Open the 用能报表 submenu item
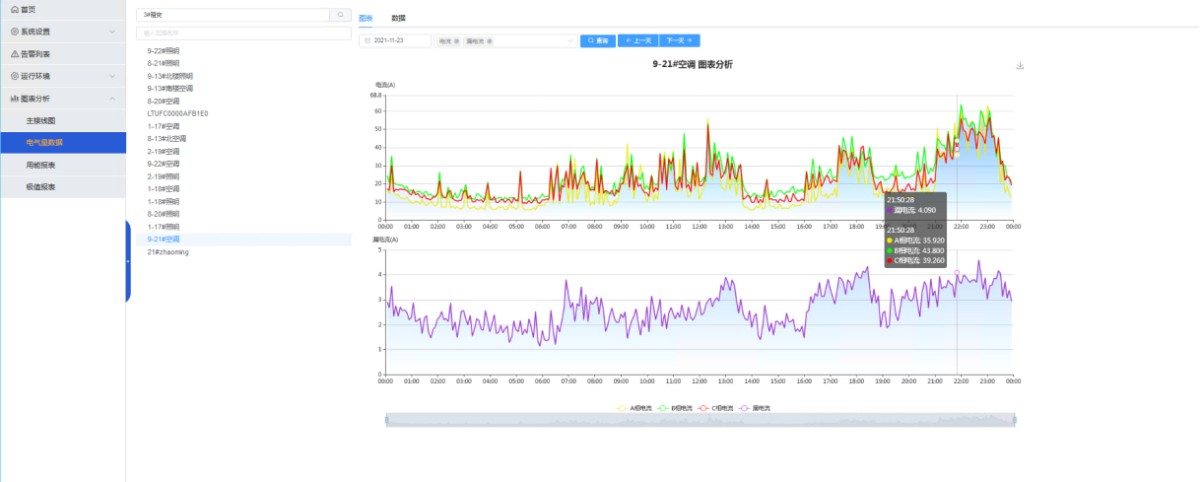The width and height of the screenshot is (1200, 482). click(x=62, y=164)
